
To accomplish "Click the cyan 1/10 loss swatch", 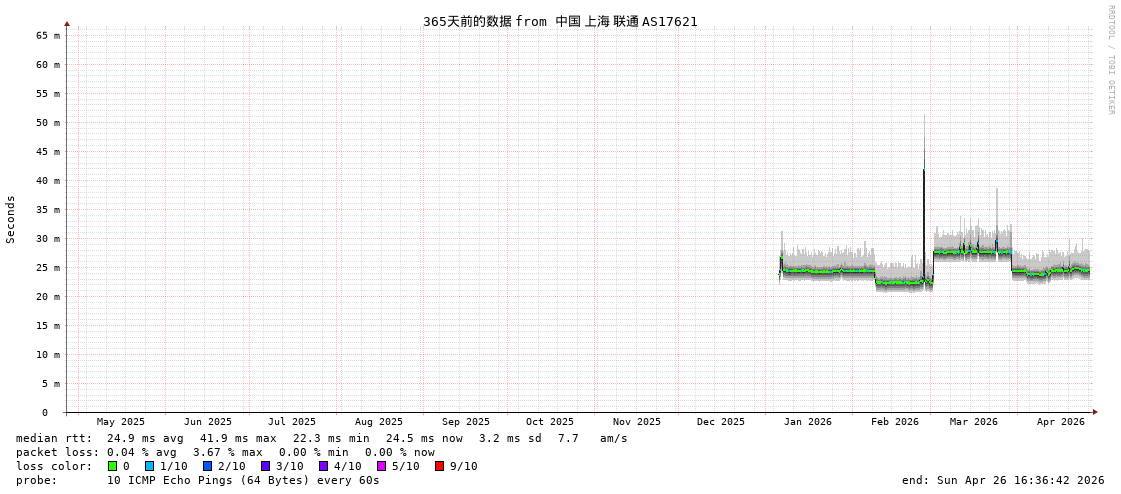I will click(x=149, y=466).
